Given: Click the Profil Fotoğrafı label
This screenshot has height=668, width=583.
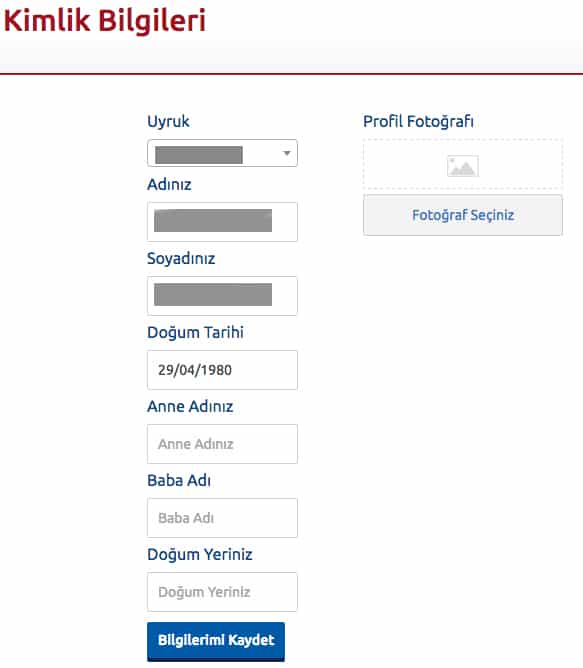Looking at the screenshot, I should 418,121.
